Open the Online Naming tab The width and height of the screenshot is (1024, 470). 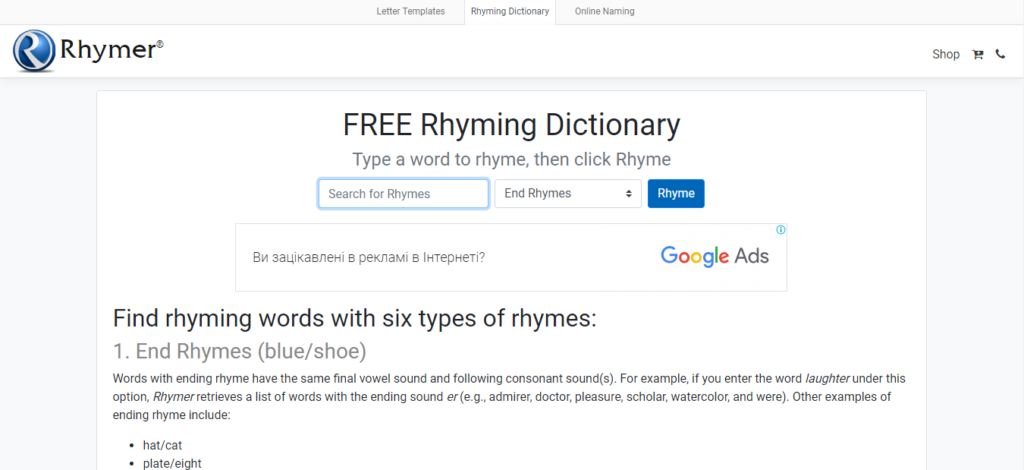coord(604,12)
